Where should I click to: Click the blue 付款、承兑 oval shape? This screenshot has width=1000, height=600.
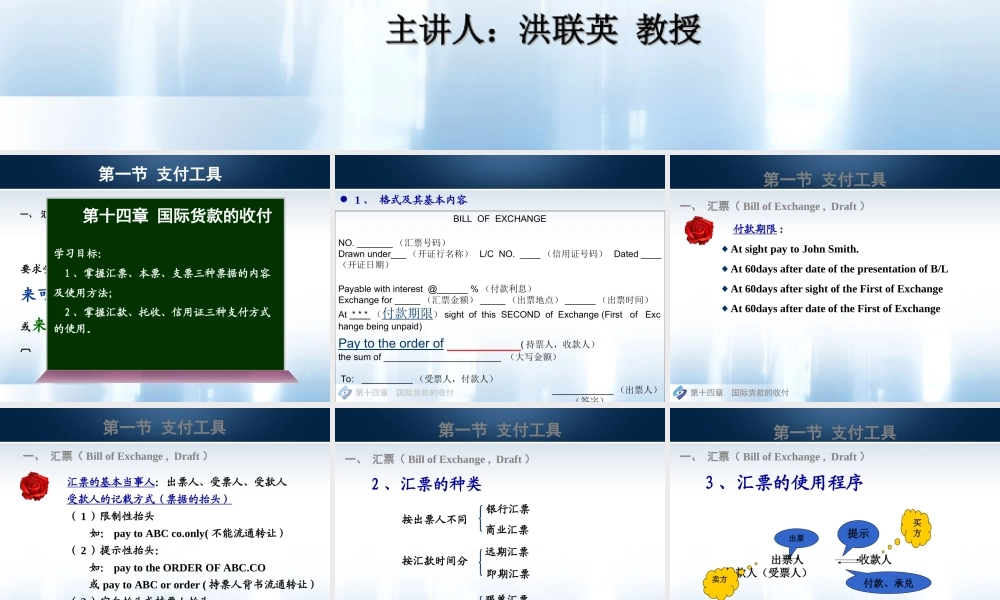[888, 580]
